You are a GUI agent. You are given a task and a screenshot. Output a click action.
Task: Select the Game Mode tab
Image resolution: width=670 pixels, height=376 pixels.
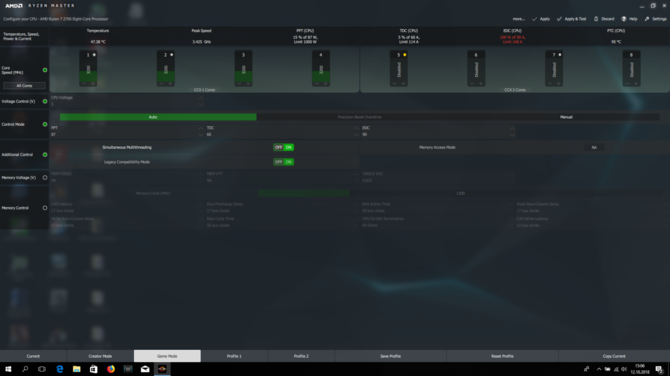click(167, 356)
